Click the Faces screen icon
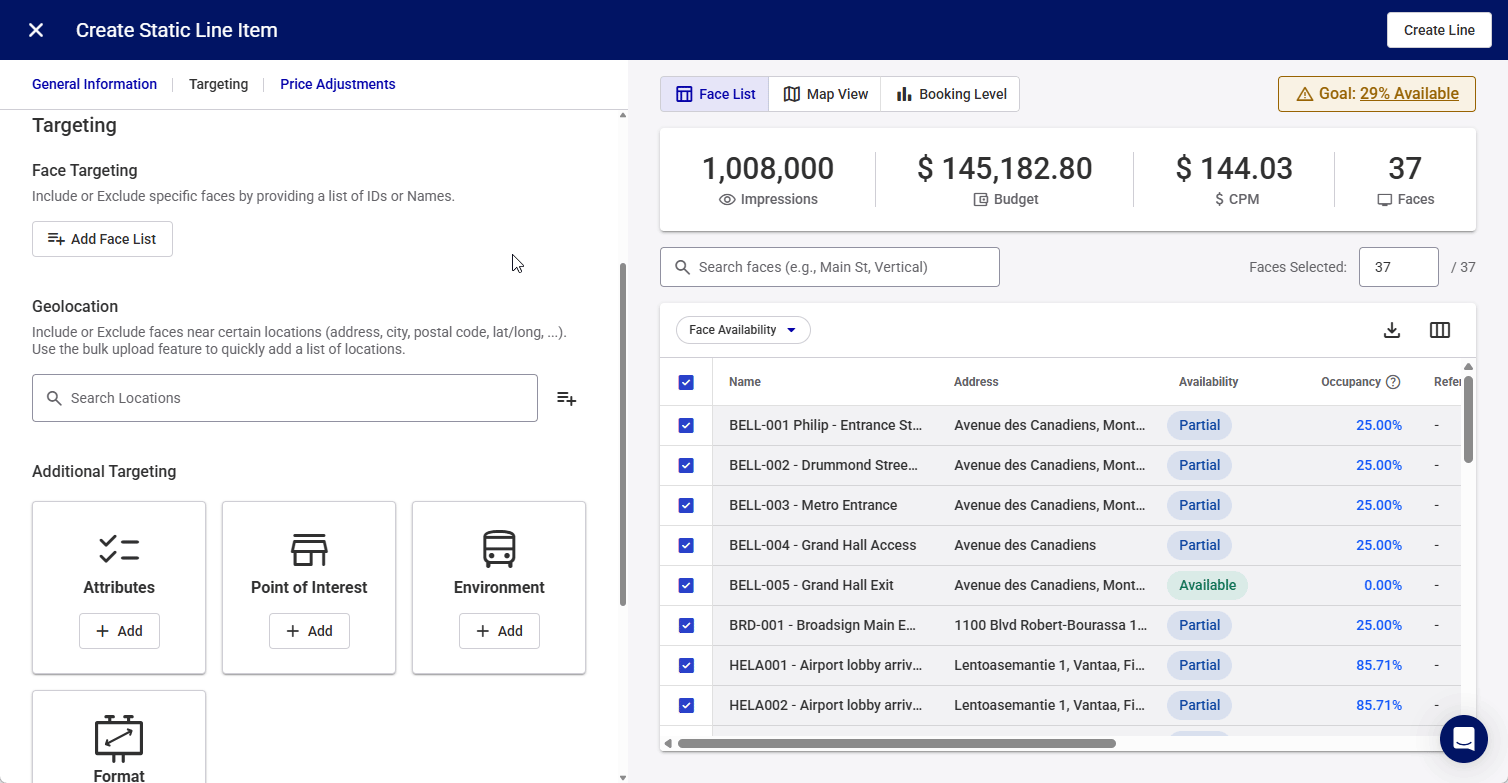The height and width of the screenshot is (783, 1508). pos(1385,200)
